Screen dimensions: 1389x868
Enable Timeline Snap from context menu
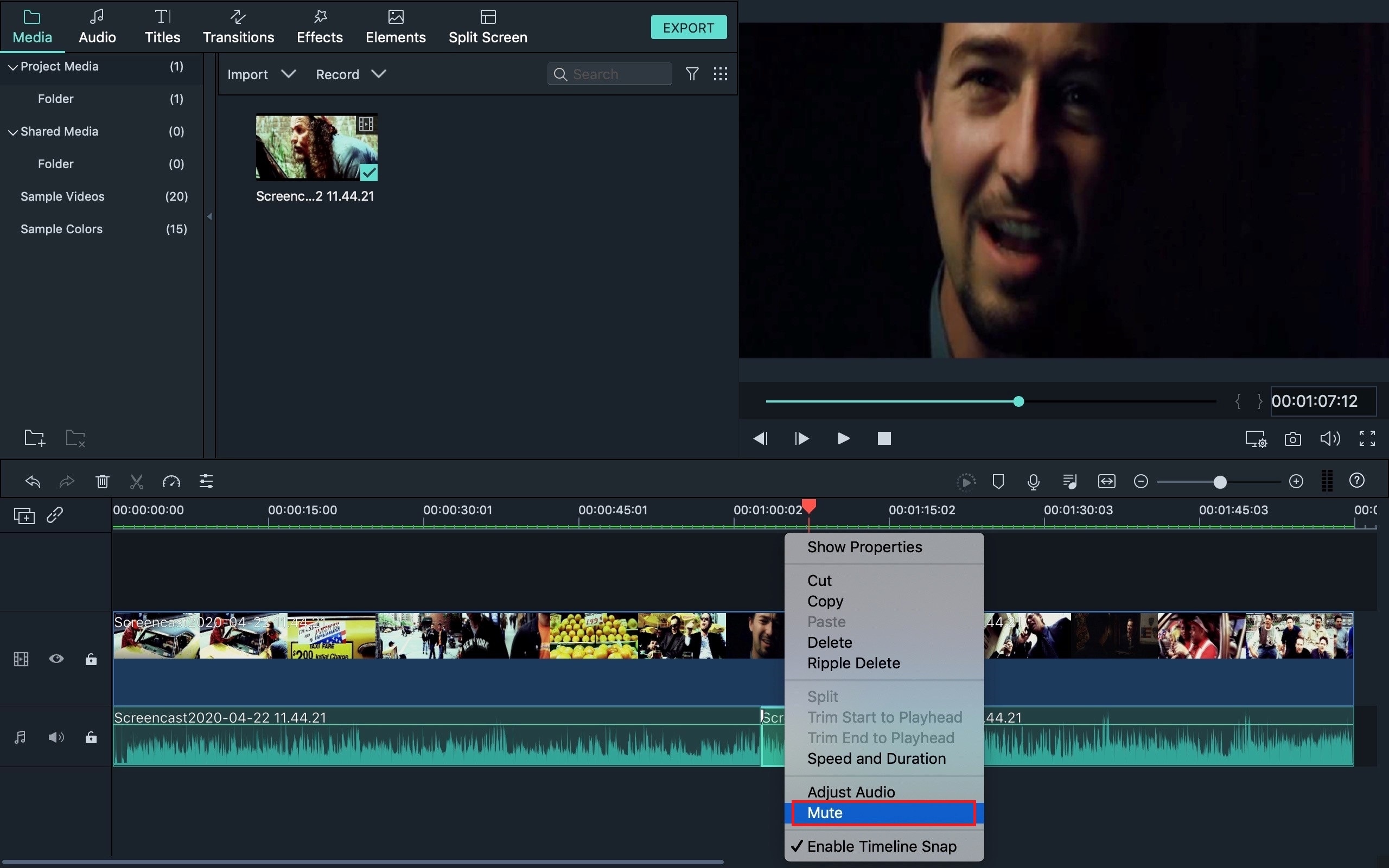(x=882, y=845)
